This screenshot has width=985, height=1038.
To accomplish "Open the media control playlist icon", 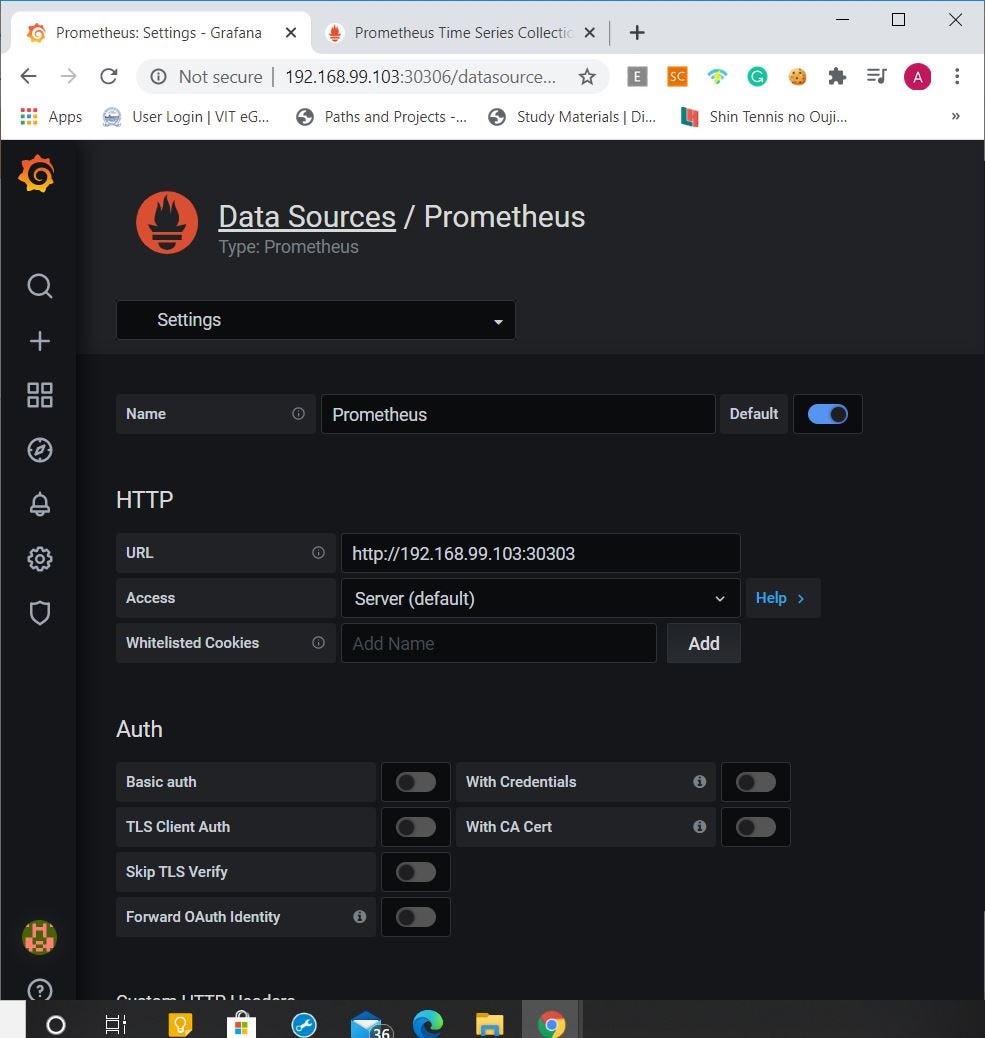I will (876, 77).
